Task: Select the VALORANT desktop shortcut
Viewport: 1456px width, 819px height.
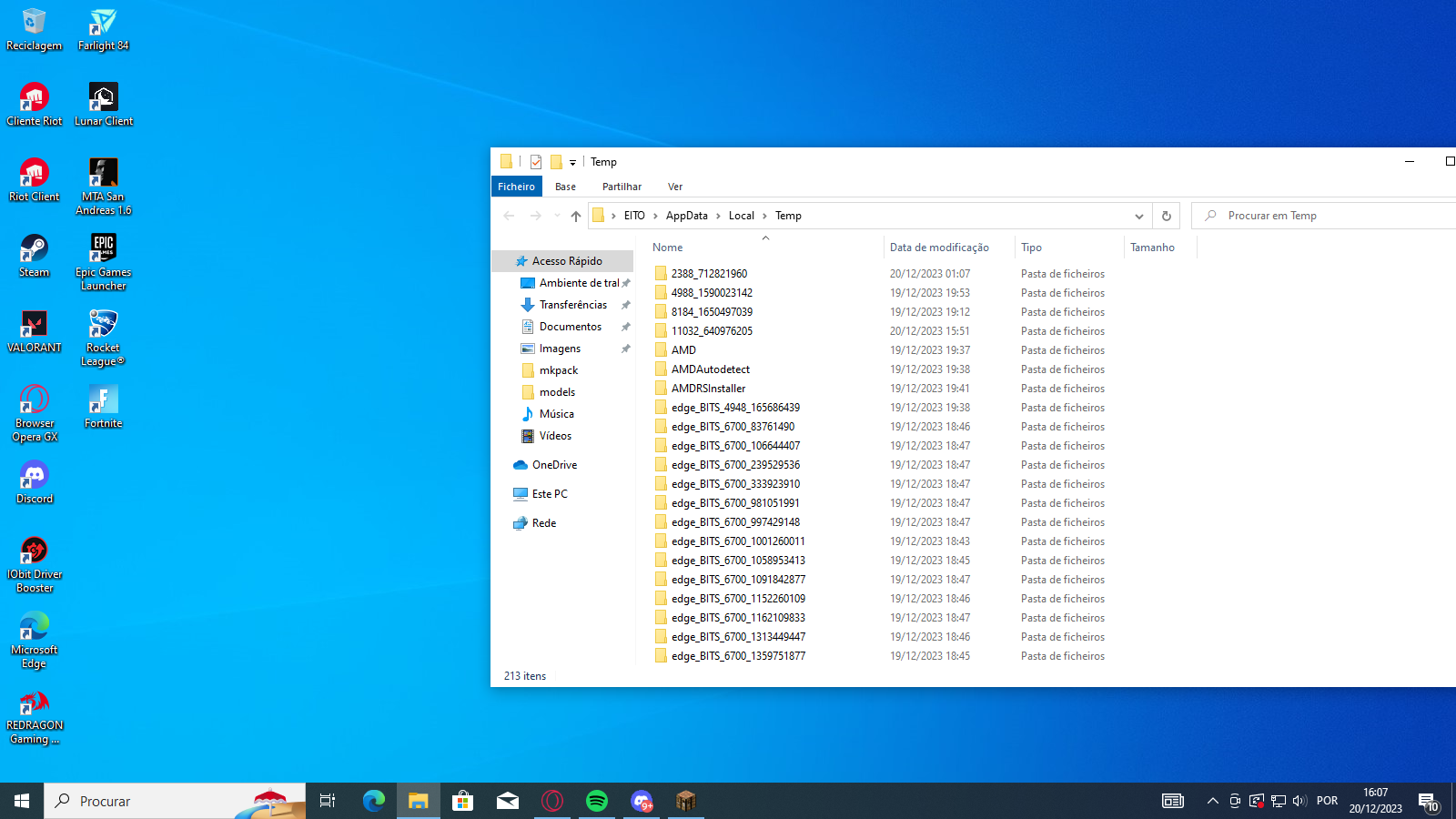Action: point(34,331)
